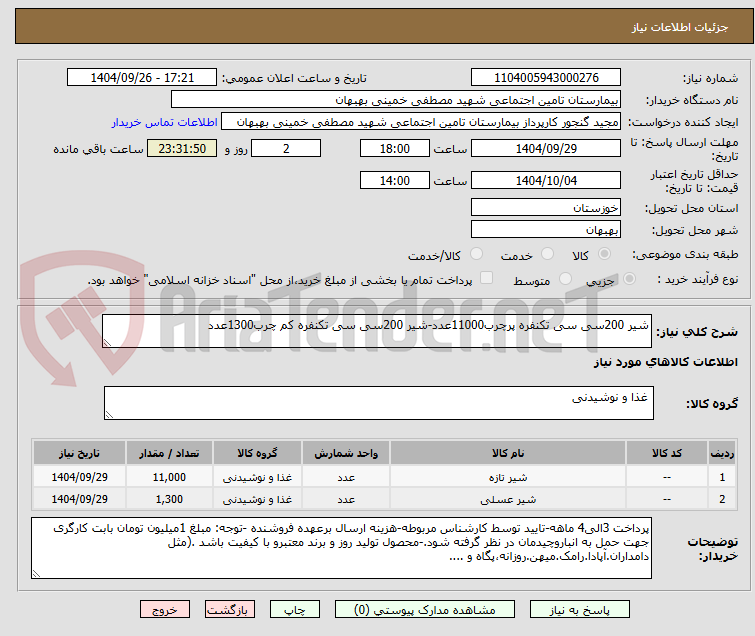
Task: Click the 11,000 quantity cell
Action: click(169, 477)
